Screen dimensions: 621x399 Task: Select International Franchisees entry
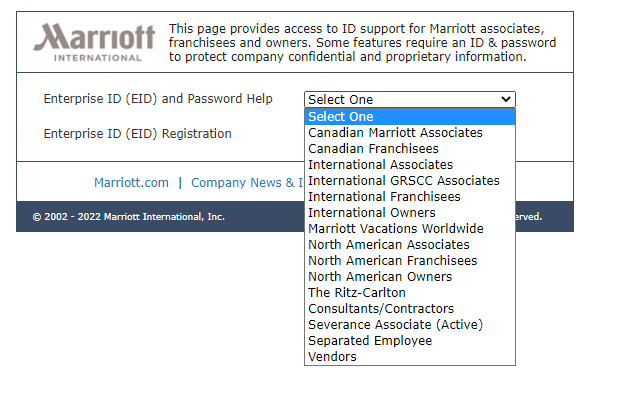[410, 197]
